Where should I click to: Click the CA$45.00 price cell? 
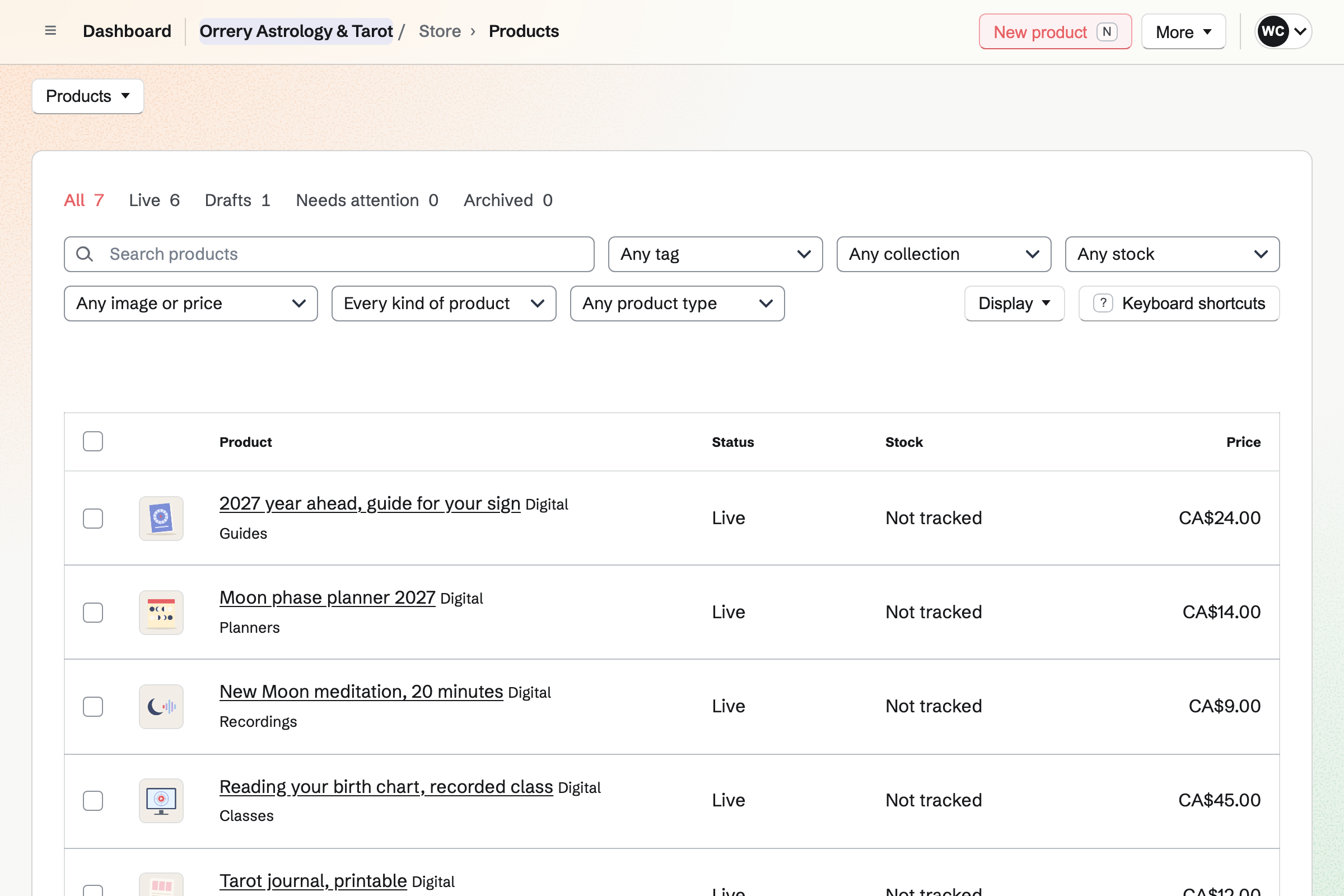coord(1219,801)
